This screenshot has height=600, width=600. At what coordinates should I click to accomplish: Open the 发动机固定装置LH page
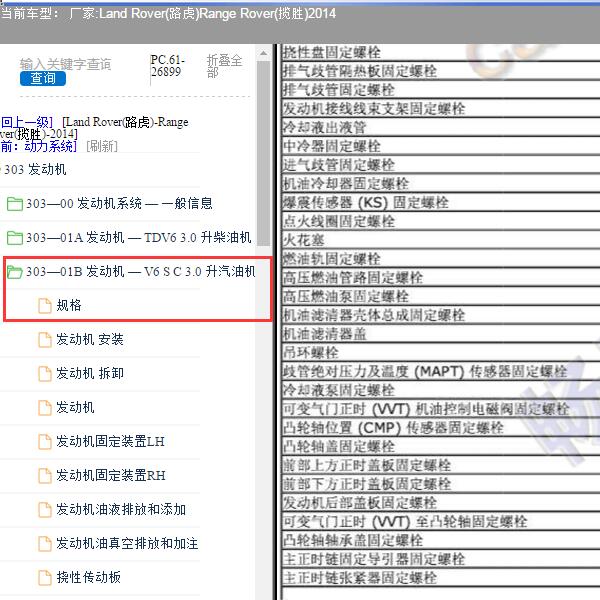point(110,441)
